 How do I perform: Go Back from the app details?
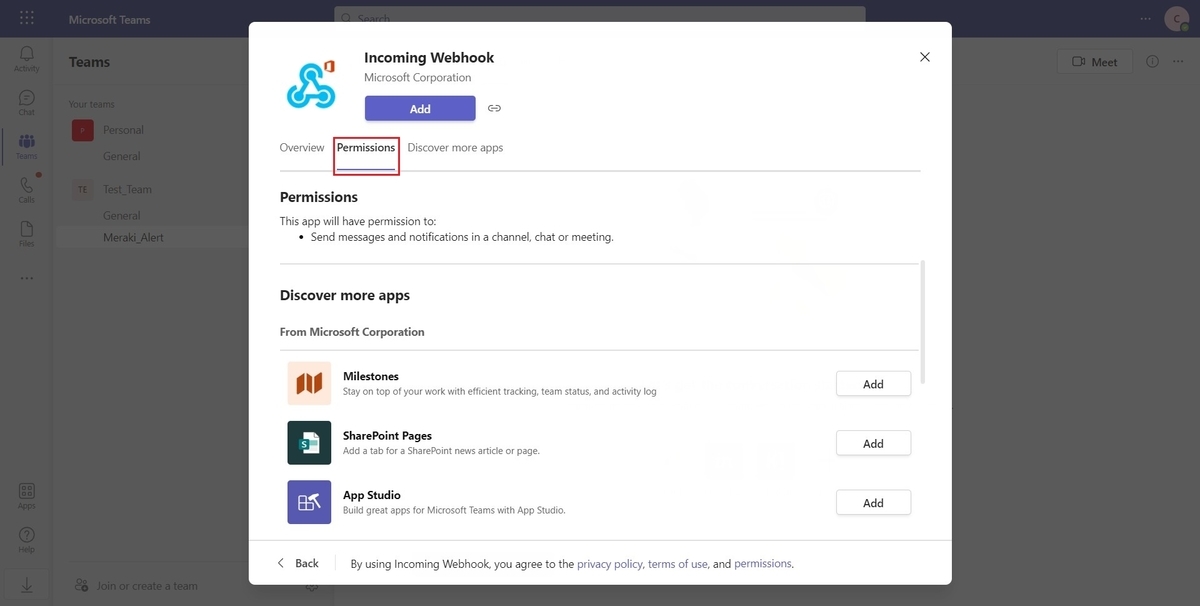click(298, 563)
